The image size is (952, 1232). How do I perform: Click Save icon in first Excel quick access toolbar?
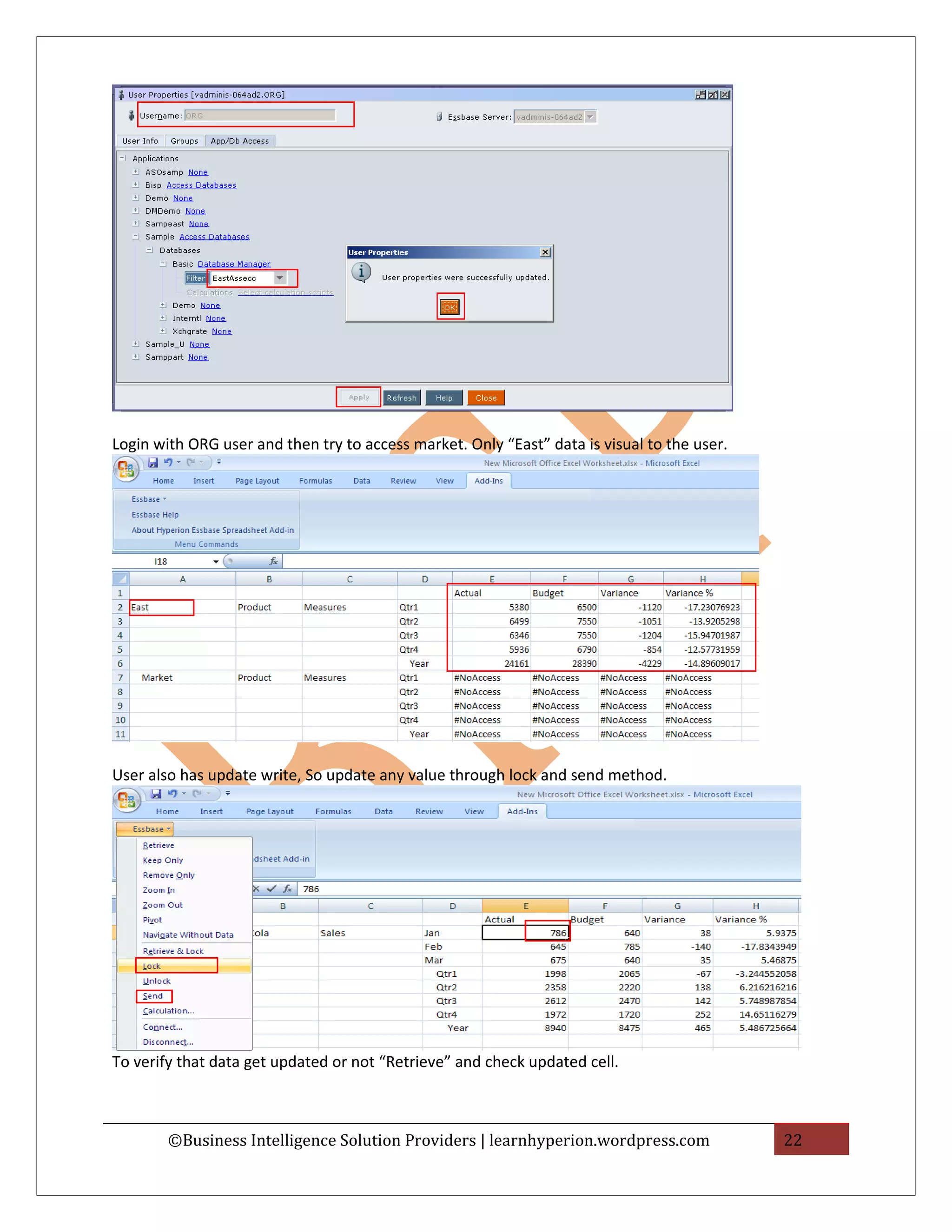[x=153, y=463]
